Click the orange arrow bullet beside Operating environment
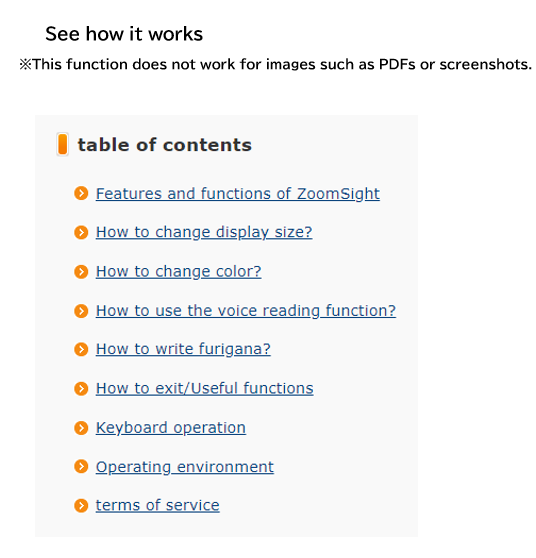The height and width of the screenshot is (558, 536). (81, 467)
